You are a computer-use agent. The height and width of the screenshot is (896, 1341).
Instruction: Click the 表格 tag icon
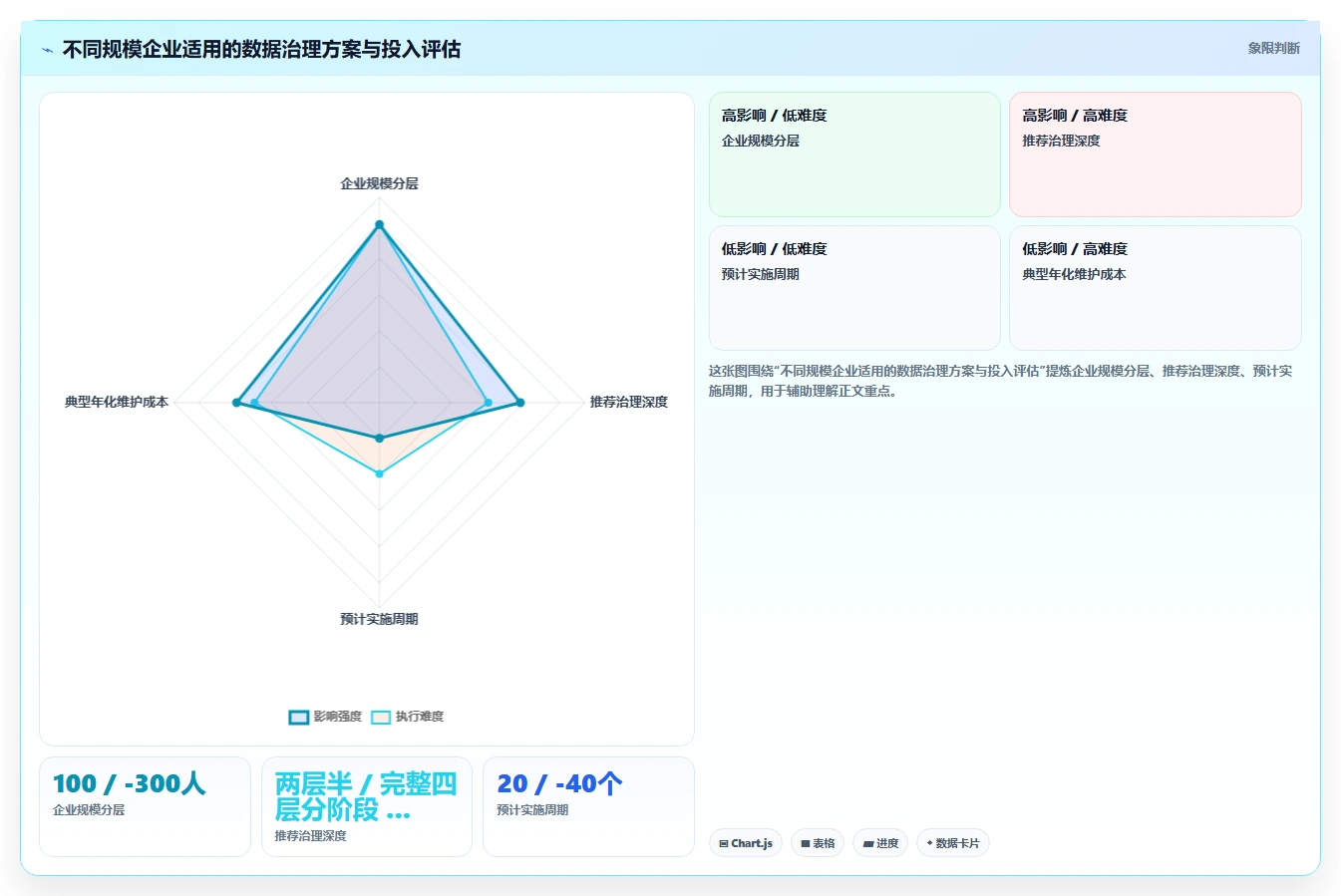click(x=806, y=843)
